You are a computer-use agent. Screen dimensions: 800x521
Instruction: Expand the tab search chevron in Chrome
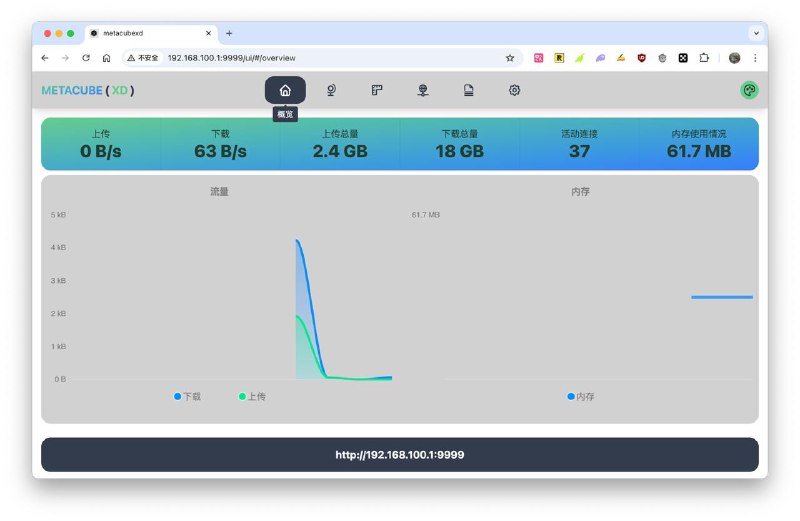(x=756, y=33)
